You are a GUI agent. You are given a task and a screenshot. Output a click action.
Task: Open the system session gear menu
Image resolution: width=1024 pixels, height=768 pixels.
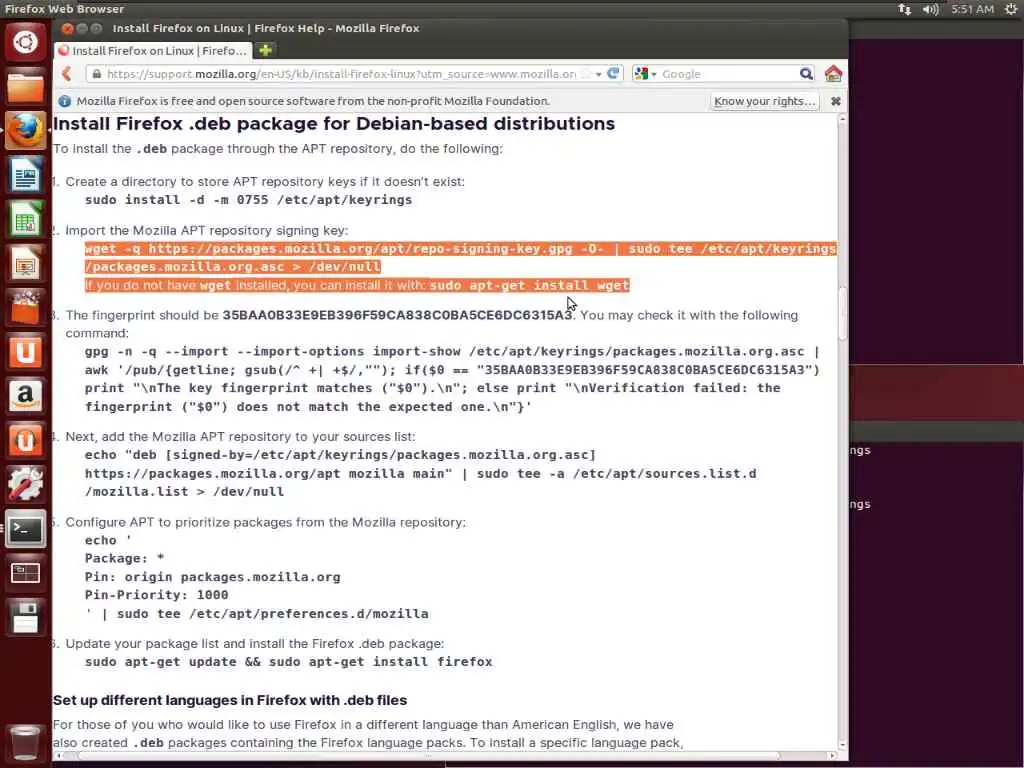click(x=1010, y=9)
